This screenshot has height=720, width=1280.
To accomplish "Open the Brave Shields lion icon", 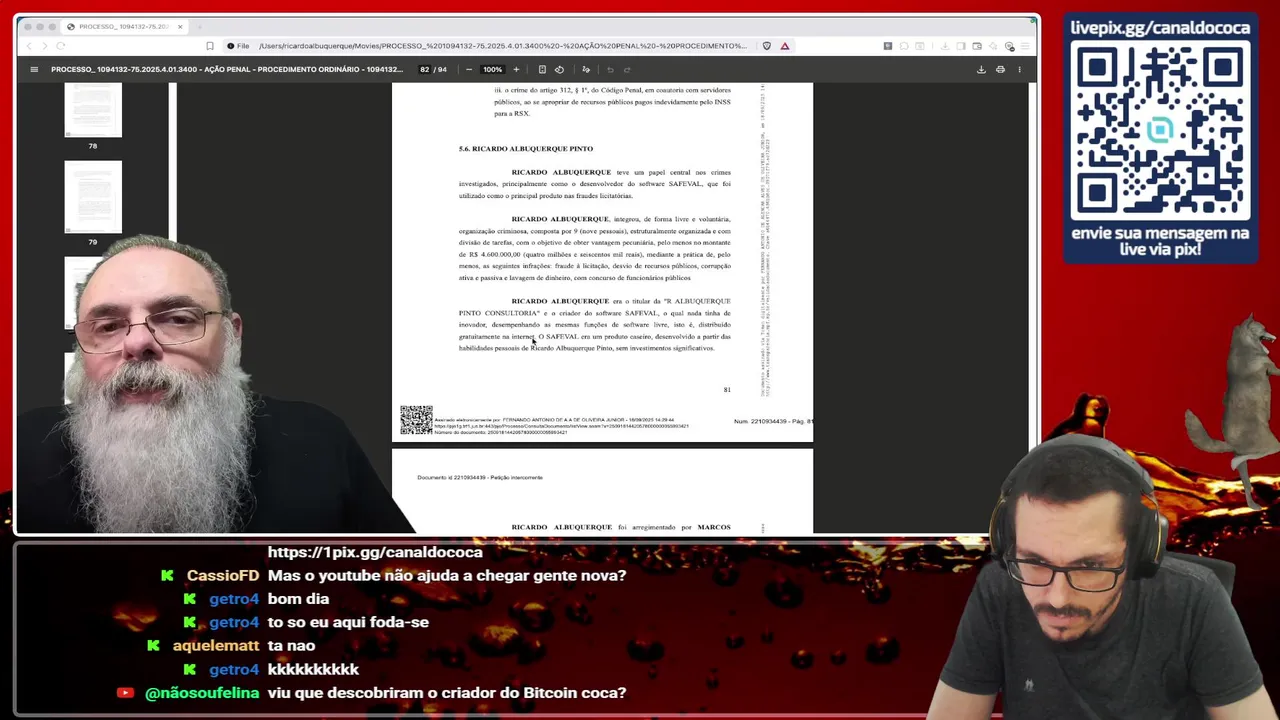I will click(767, 46).
